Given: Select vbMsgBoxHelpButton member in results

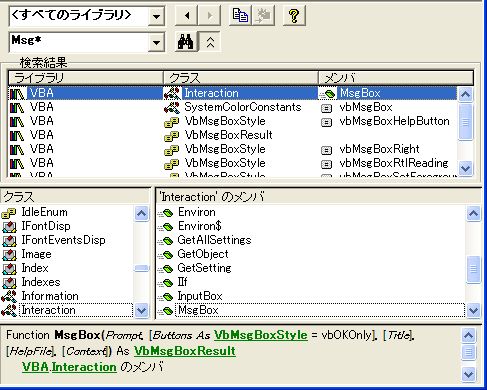Looking at the screenshot, I should tap(394, 121).
